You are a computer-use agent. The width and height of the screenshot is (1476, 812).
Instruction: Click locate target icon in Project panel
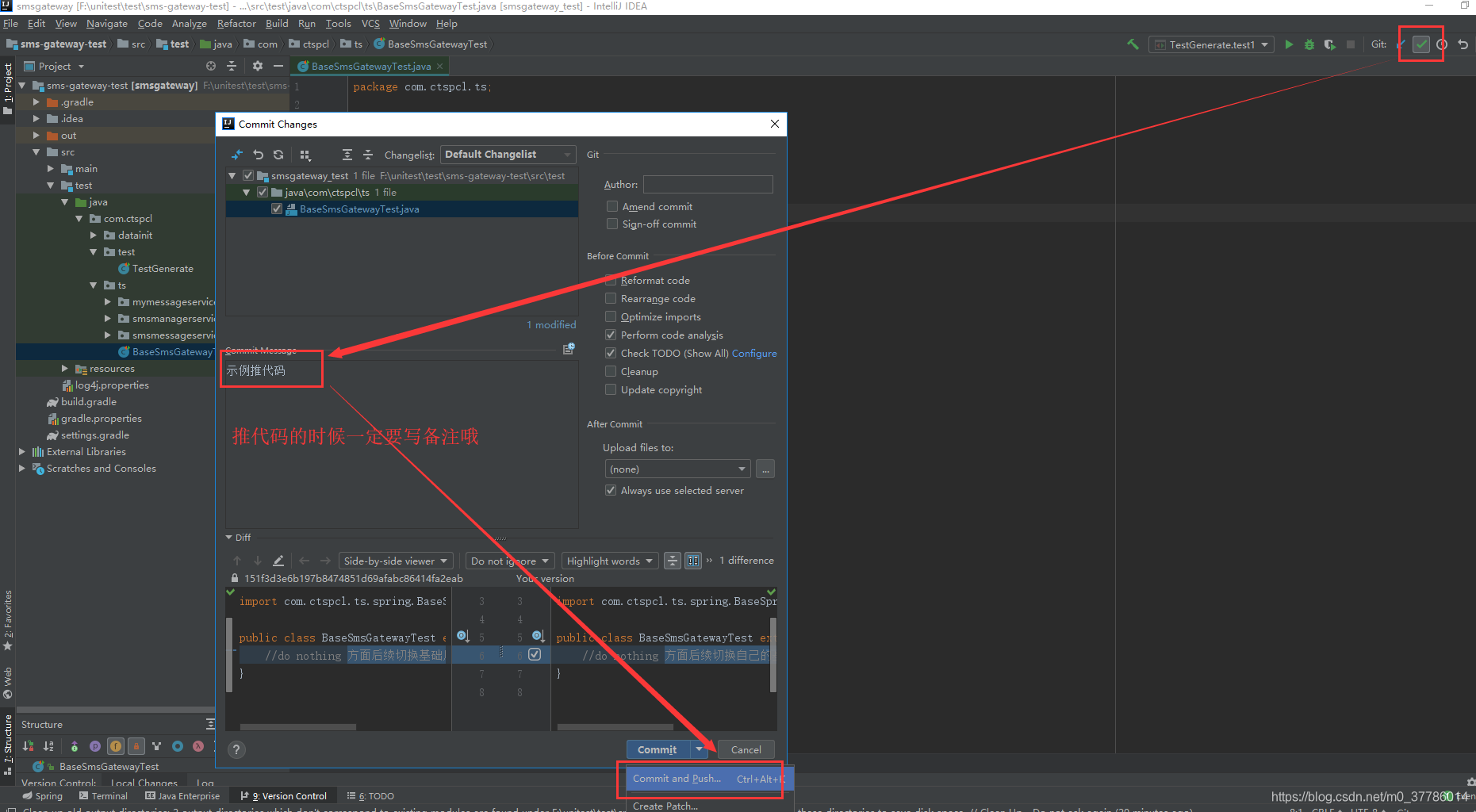pyautogui.click(x=211, y=66)
